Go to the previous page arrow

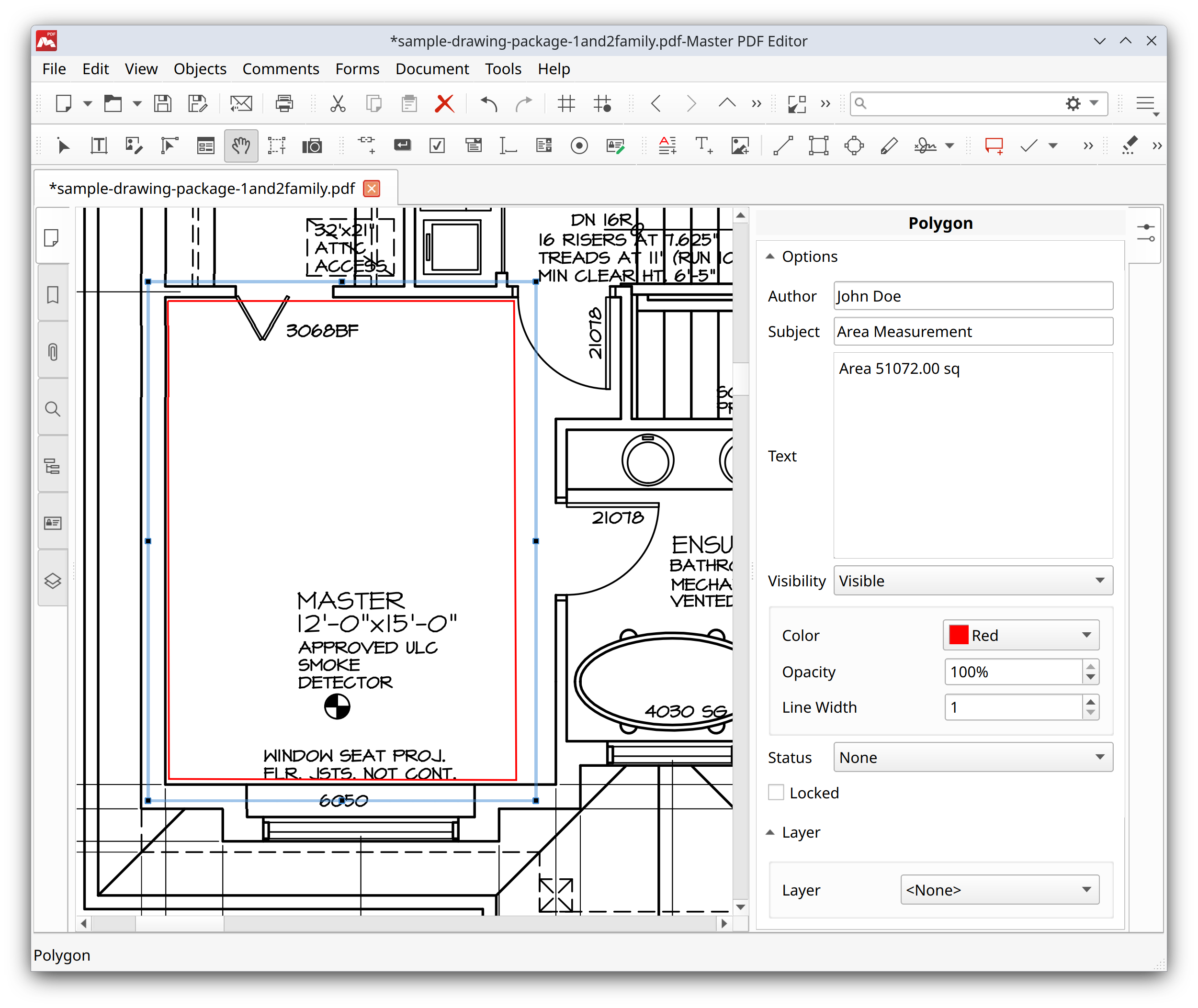click(x=656, y=103)
